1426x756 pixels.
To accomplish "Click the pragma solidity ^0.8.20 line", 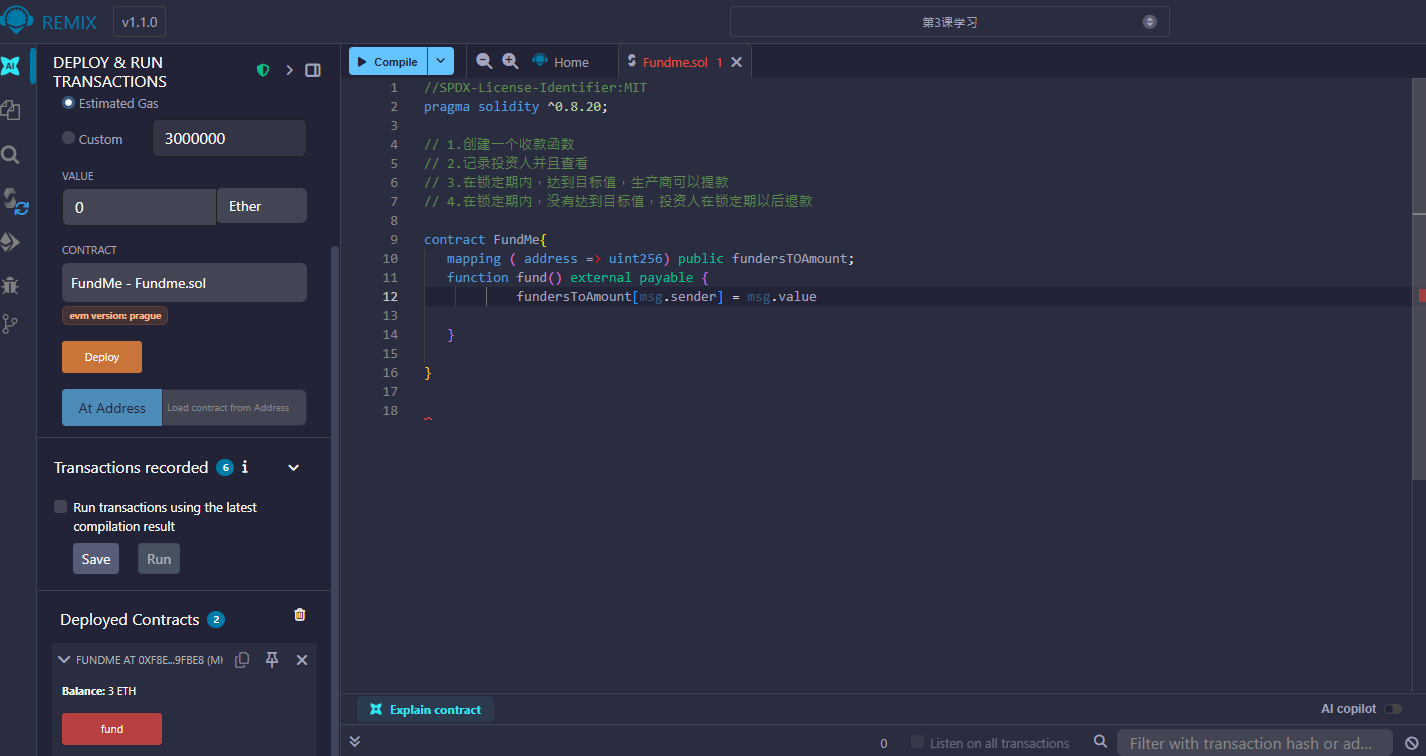I will click(515, 107).
